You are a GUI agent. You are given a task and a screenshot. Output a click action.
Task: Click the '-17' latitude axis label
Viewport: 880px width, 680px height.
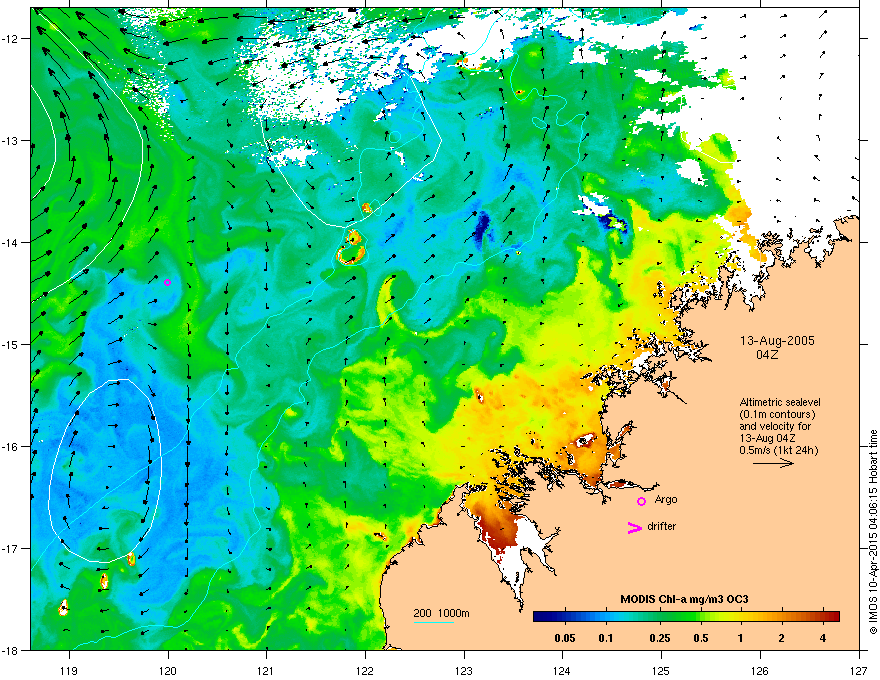tap(10, 549)
